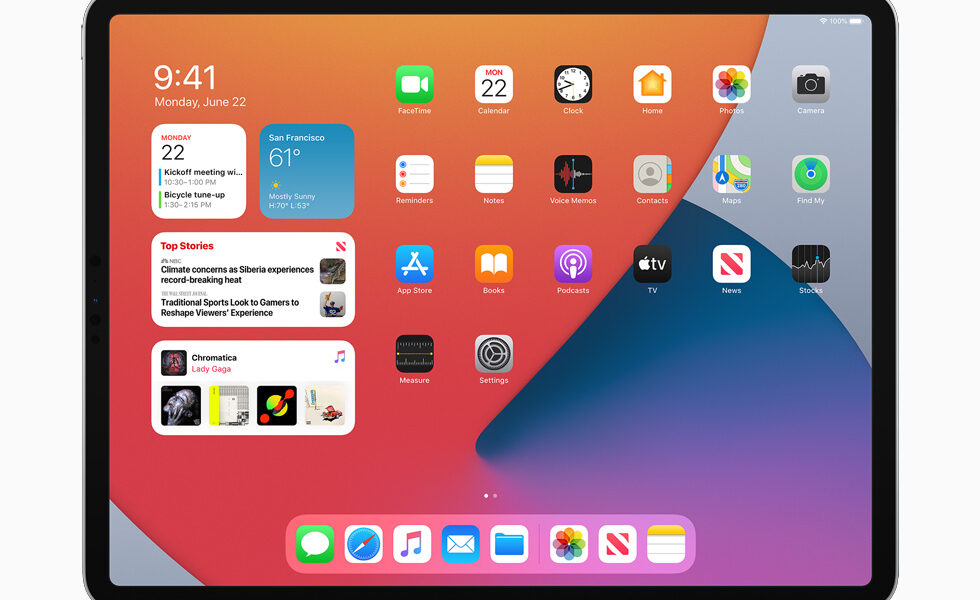The height and width of the screenshot is (600, 980).
Task: Play the yellow striped album in the Music widget
Action: click(x=229, y=406)
